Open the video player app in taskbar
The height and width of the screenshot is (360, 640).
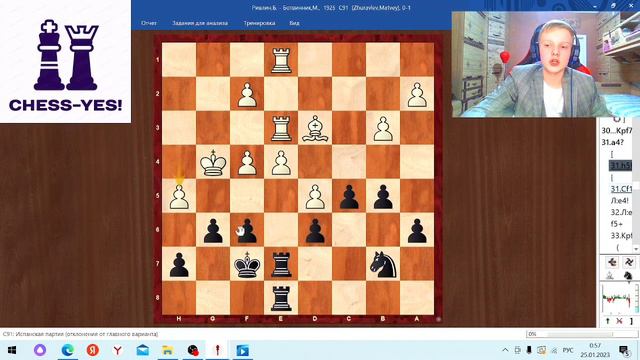coord(242,350)
